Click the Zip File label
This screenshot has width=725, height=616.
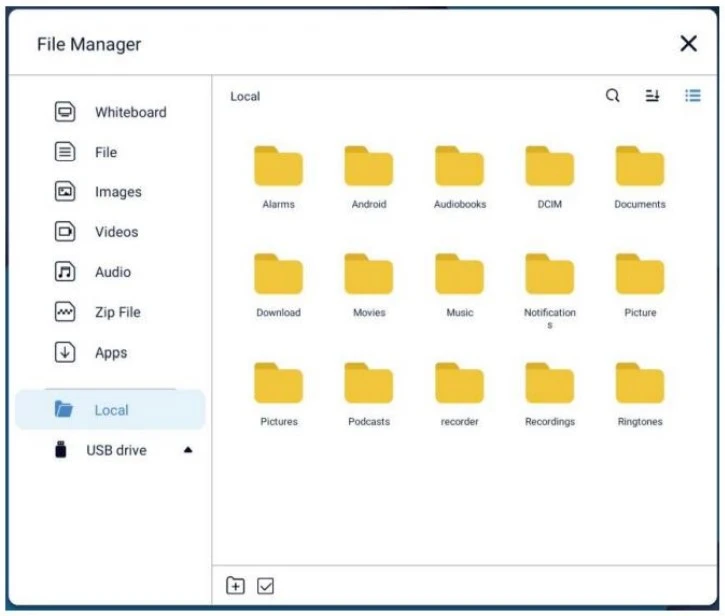[118, 312]
